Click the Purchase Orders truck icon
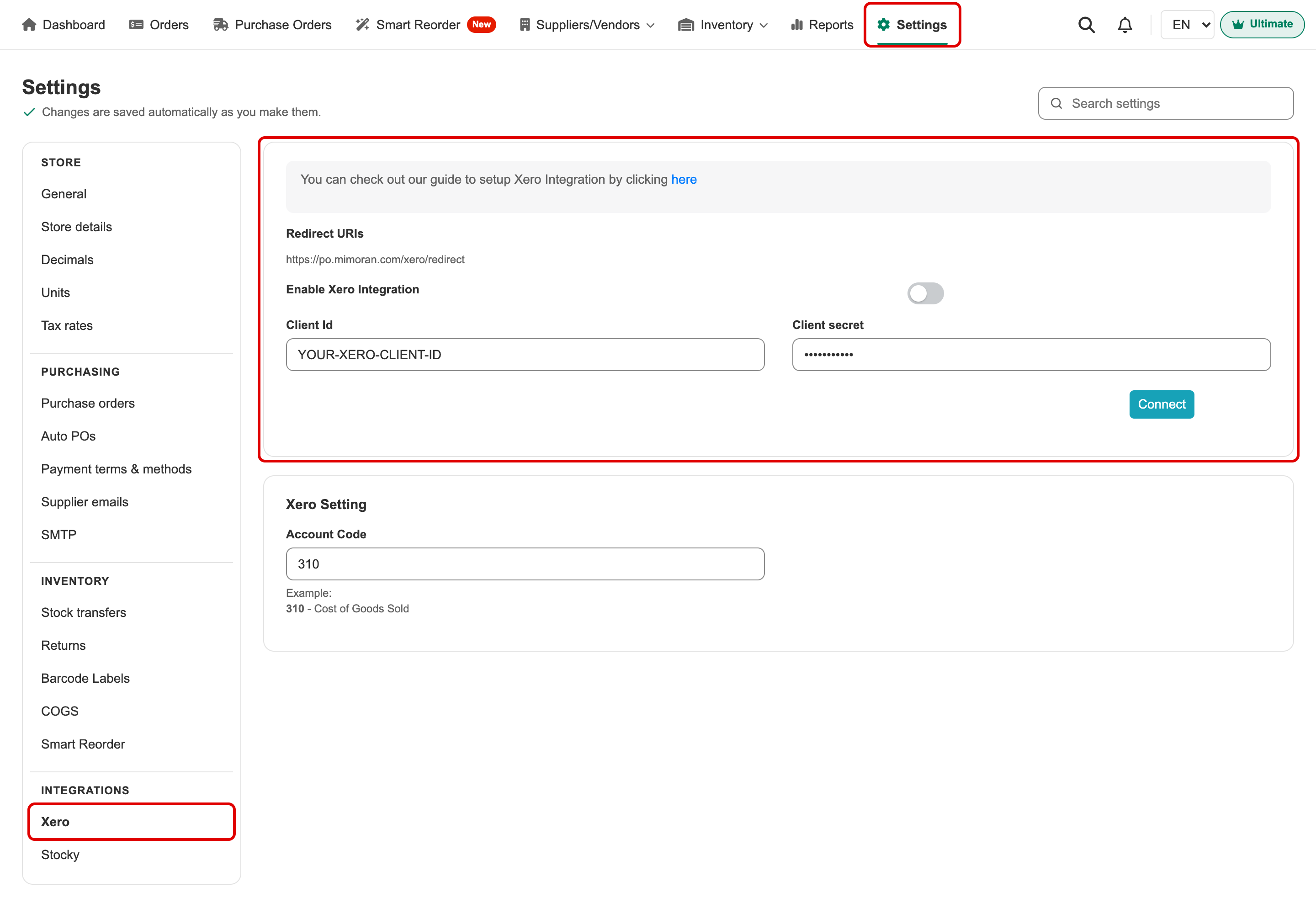The image size is (1316, 914). click(221, 25)
